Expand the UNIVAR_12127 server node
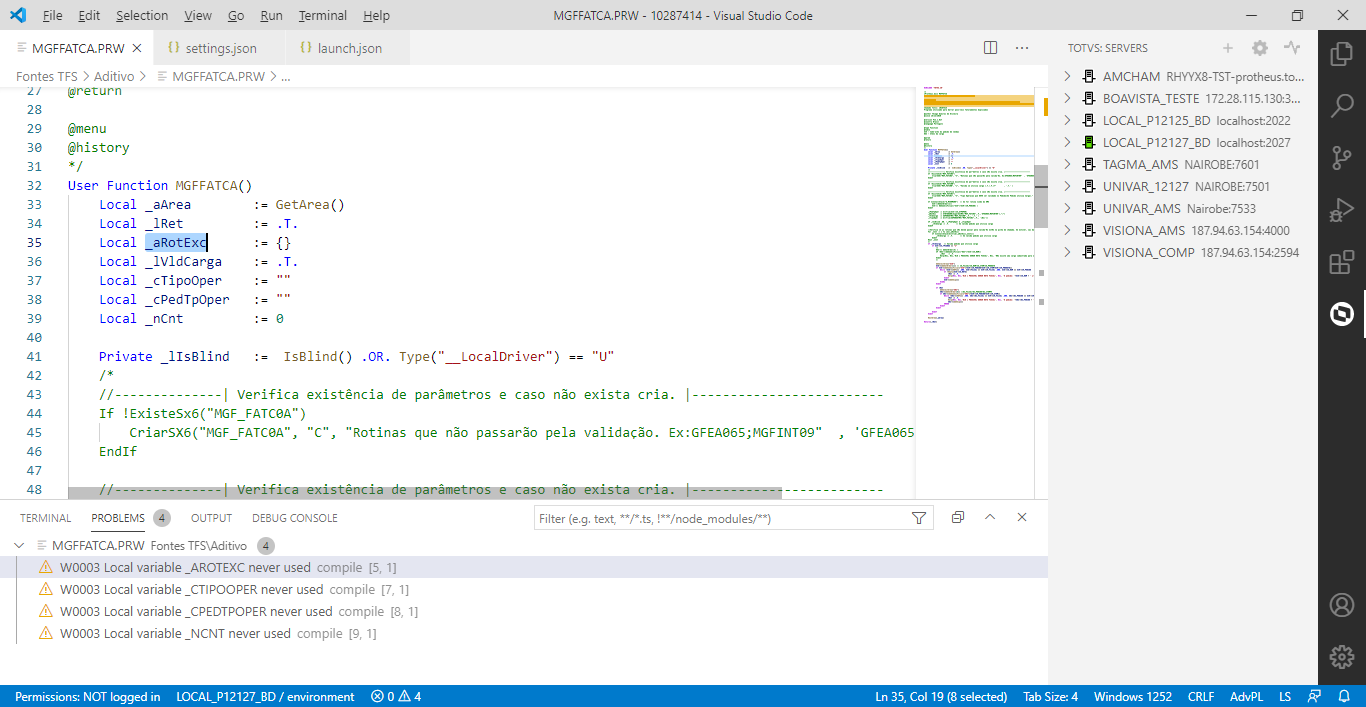The width and height of the screenshot is (1366, 707). click(x=1068, y=187)
